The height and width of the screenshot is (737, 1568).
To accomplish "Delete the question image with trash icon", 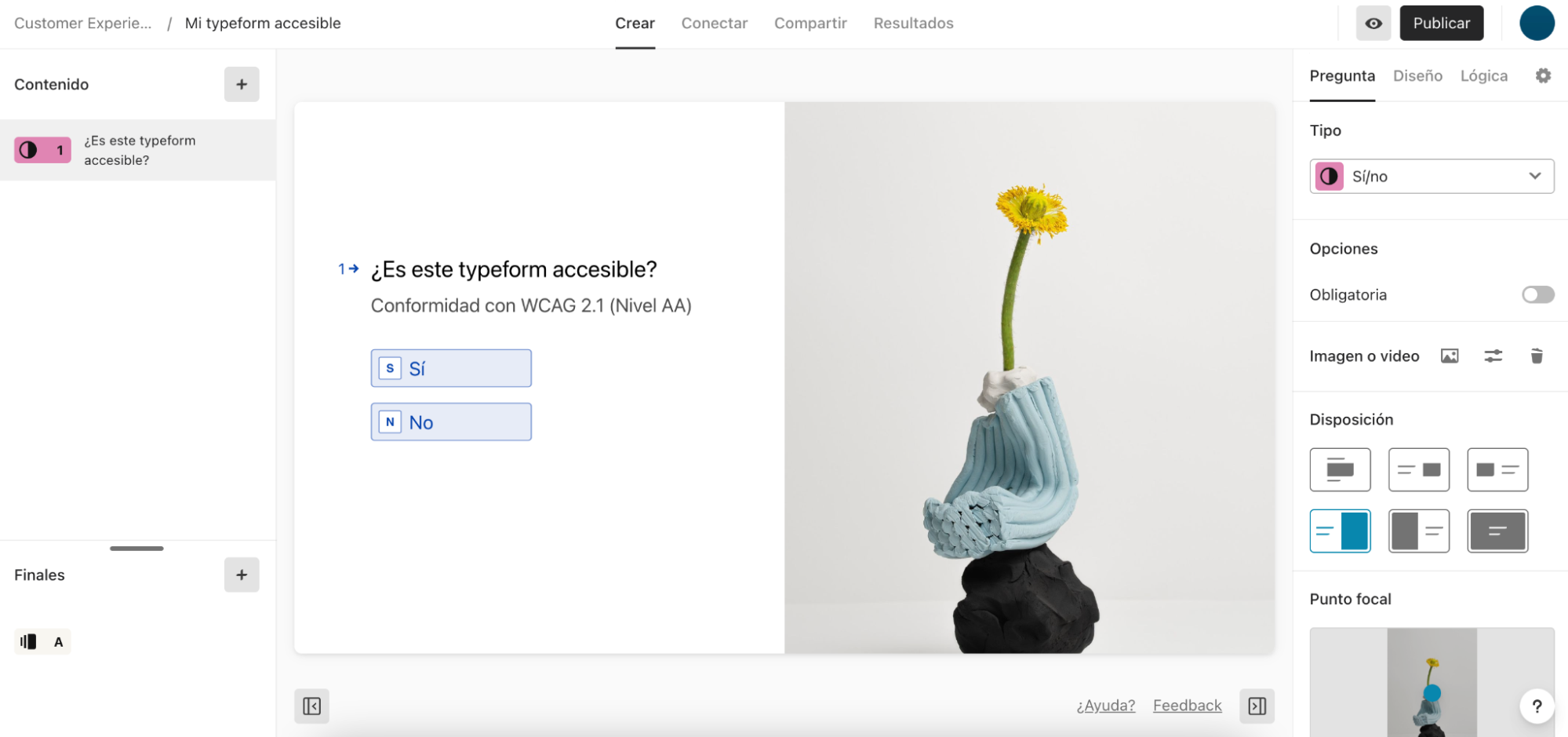I will 1537,356.
